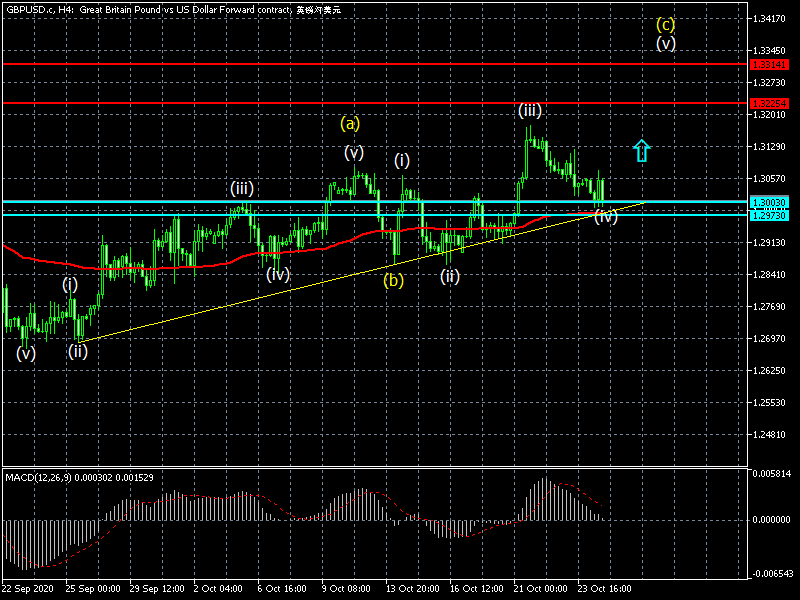Click the 1.33450 price axis label
Screen dimensions: 800x600
coord(769,51)
